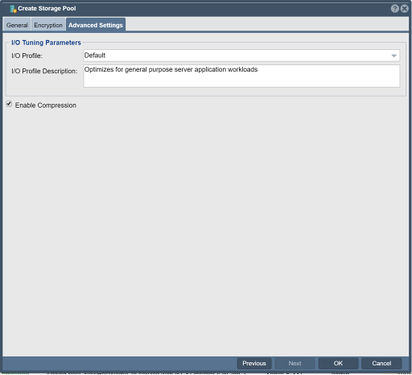This screenshot has height=375, width=412.
Task: Switch to the Encryption tab
Action: pyautogui.click(x=48, y=25)
